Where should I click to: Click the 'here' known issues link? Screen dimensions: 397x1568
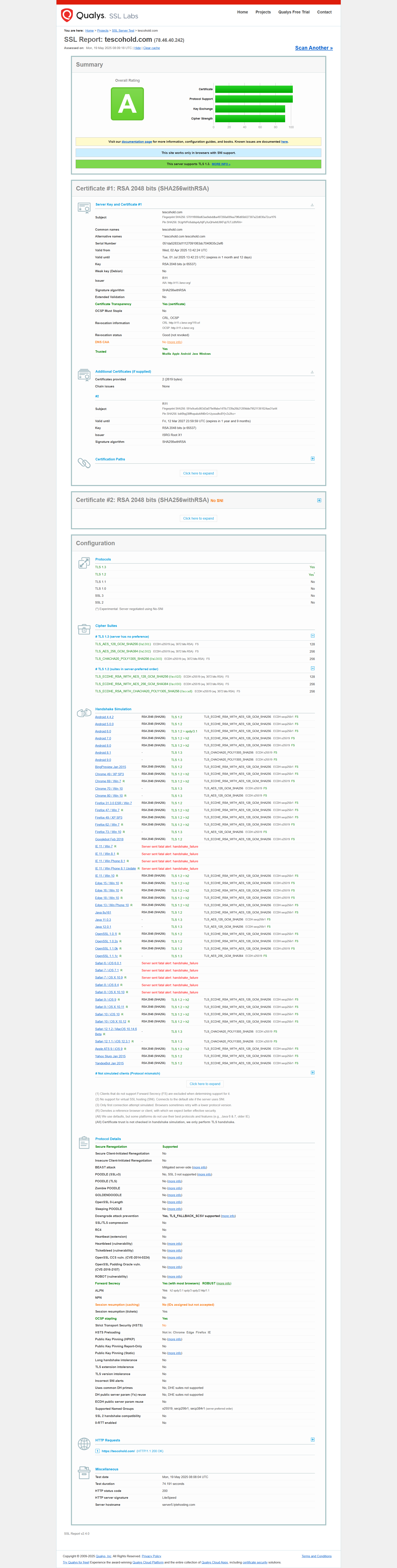click(284, 142)
